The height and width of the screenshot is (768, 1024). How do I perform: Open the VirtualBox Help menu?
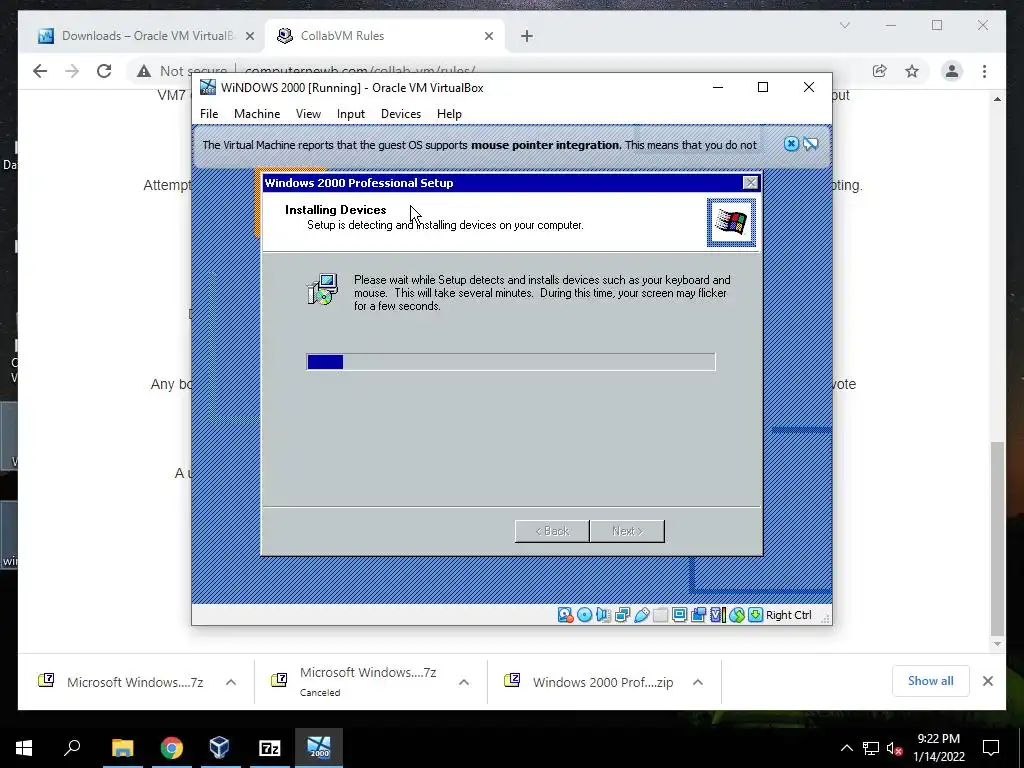(449, 114)
